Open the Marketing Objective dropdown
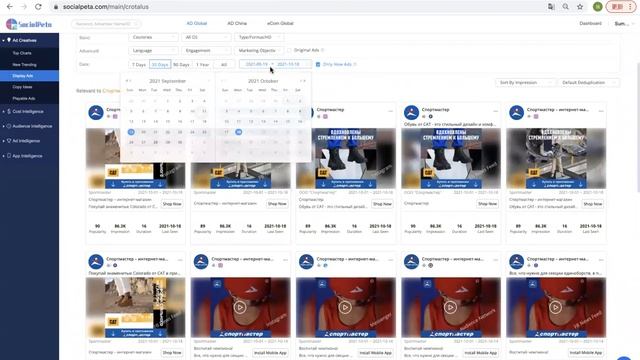640x360 pixels. pyautogui.click(x=259, y=51)
